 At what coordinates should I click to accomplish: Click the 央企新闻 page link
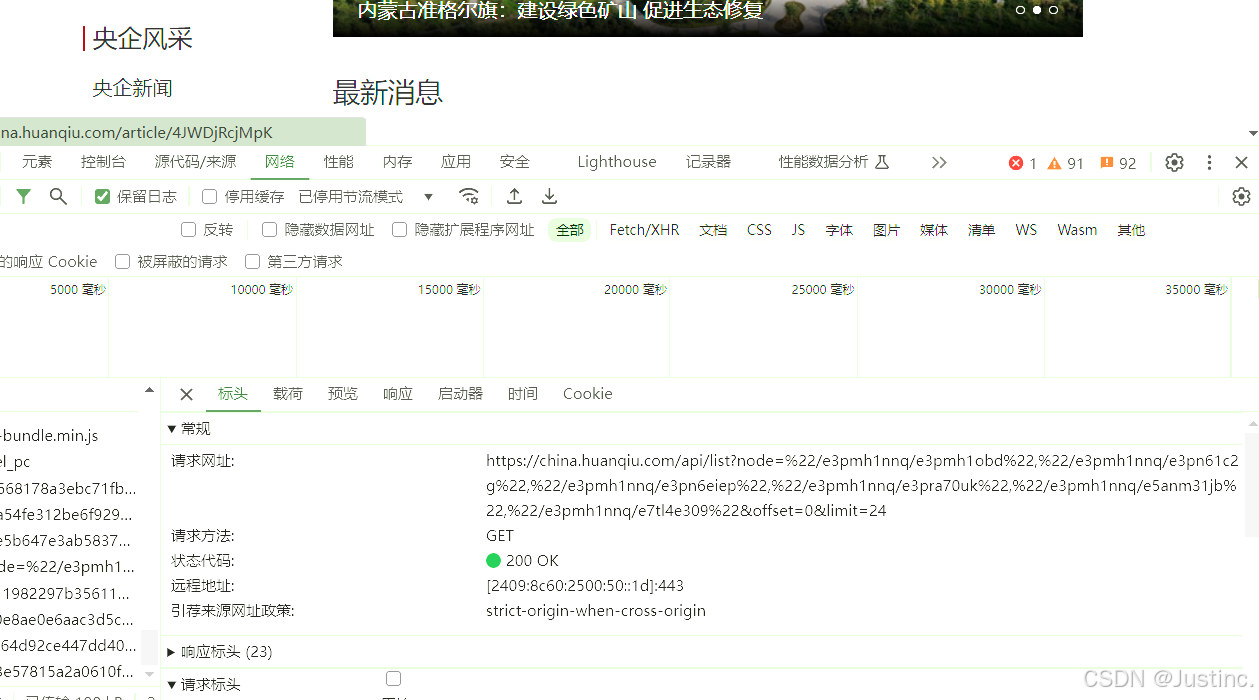[133, 89]
